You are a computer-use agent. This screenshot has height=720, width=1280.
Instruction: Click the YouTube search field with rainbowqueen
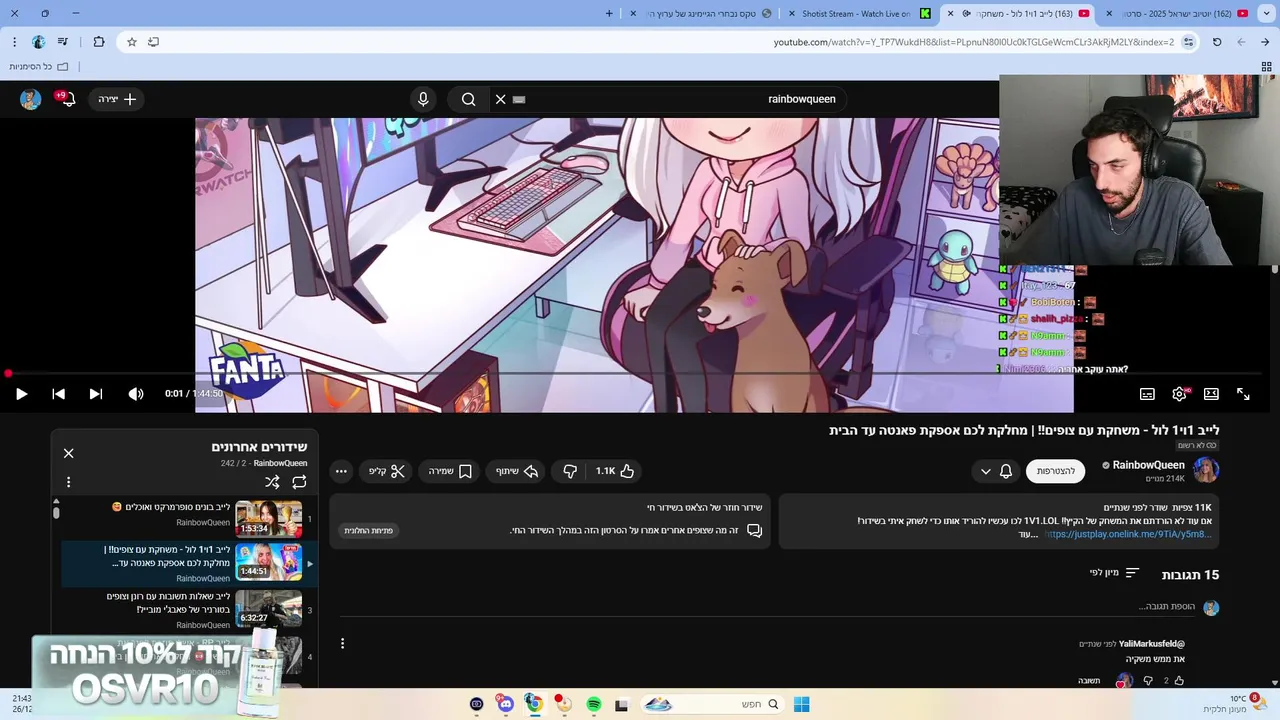click(x=670, y=99)
